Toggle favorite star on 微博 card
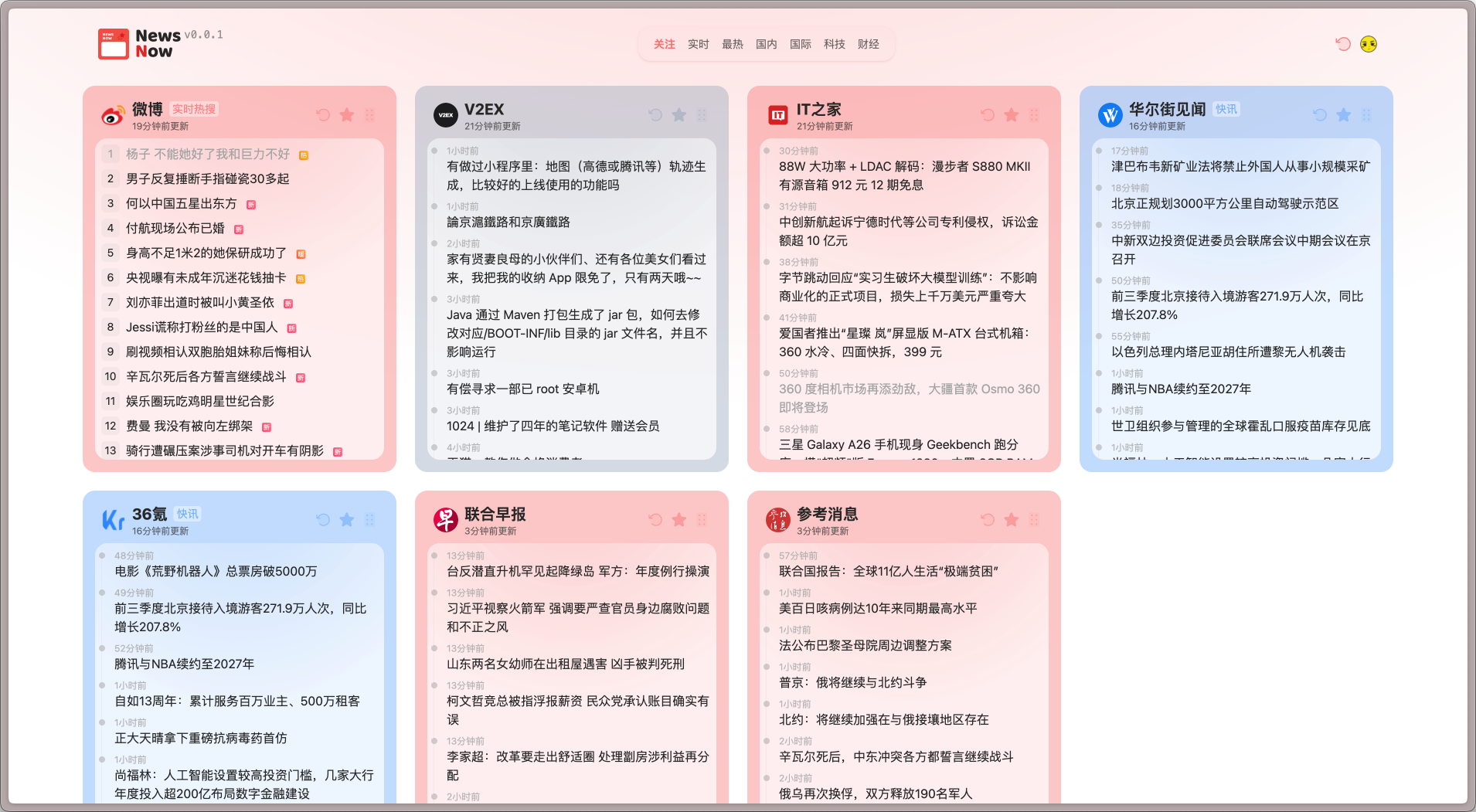The image size is (1476, 812). [347, 115]
